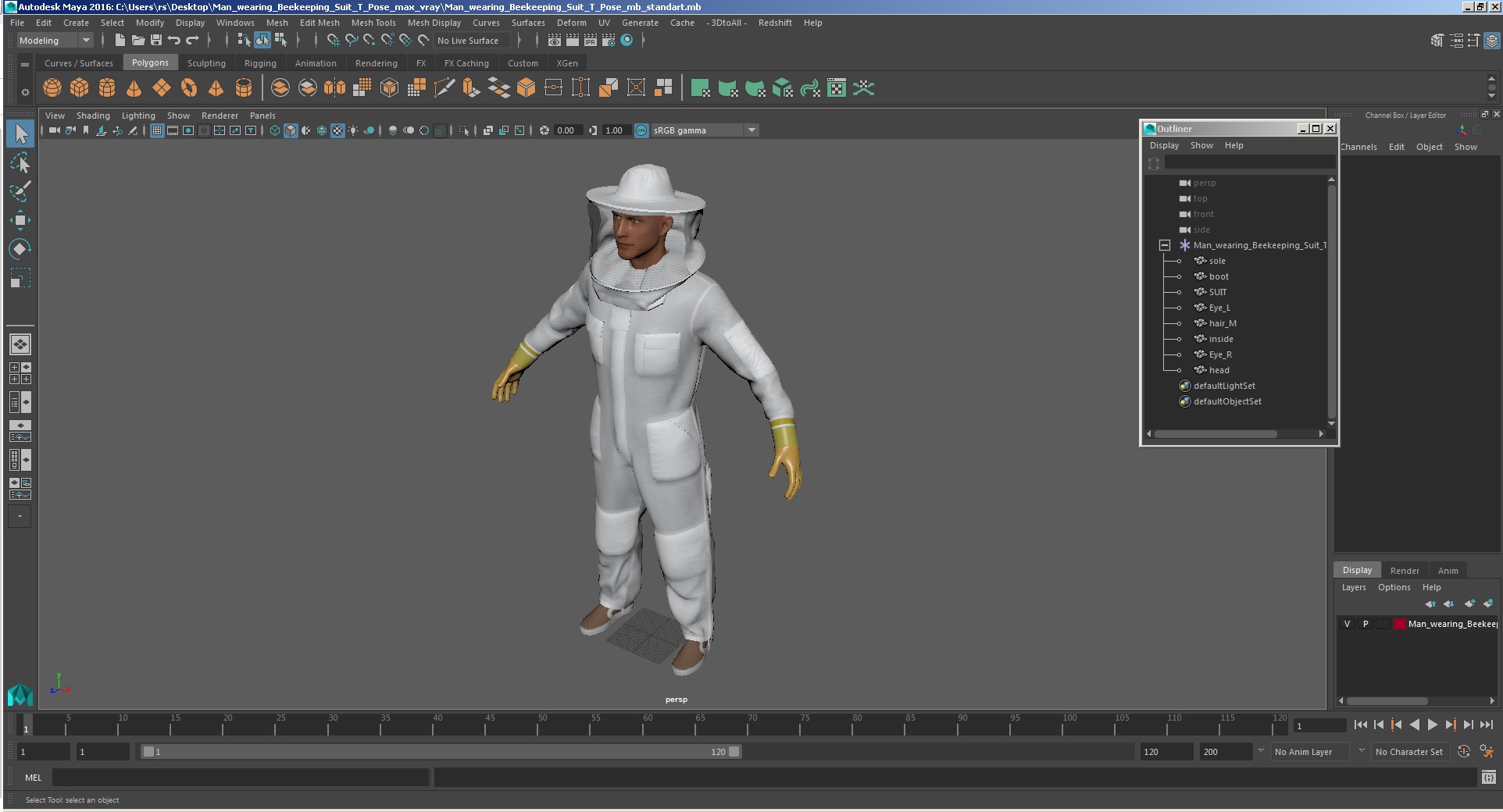This screenshot has height=812, width=1503.
Task: Open the No Live Surface field
Action: [472, 41]
